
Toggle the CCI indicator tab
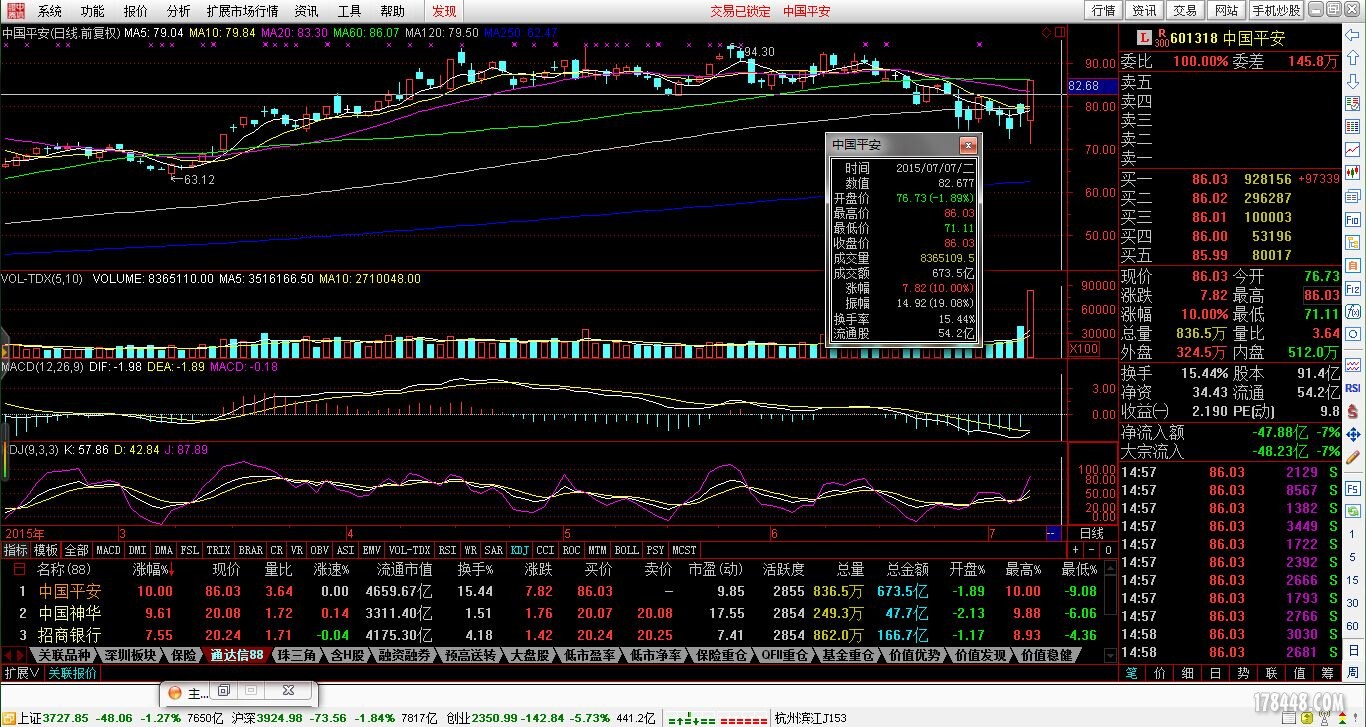(545, 549)
